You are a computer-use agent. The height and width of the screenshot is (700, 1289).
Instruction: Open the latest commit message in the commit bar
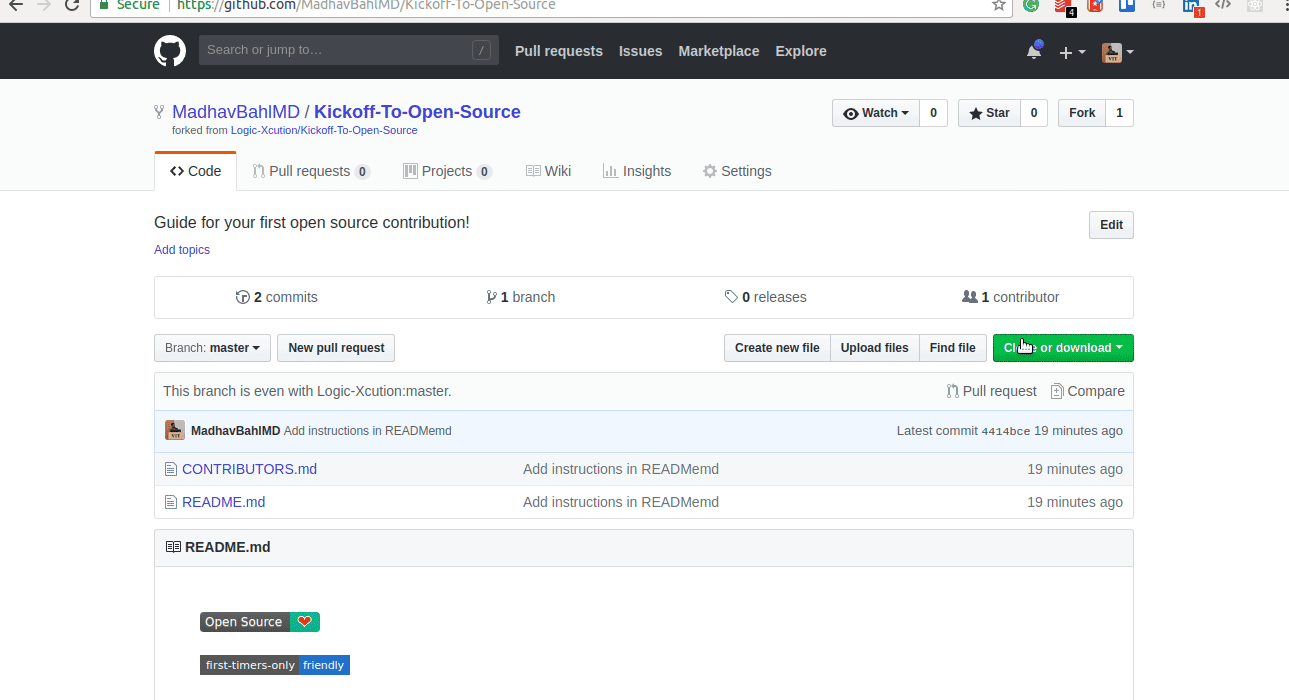(x=367, y=431)
